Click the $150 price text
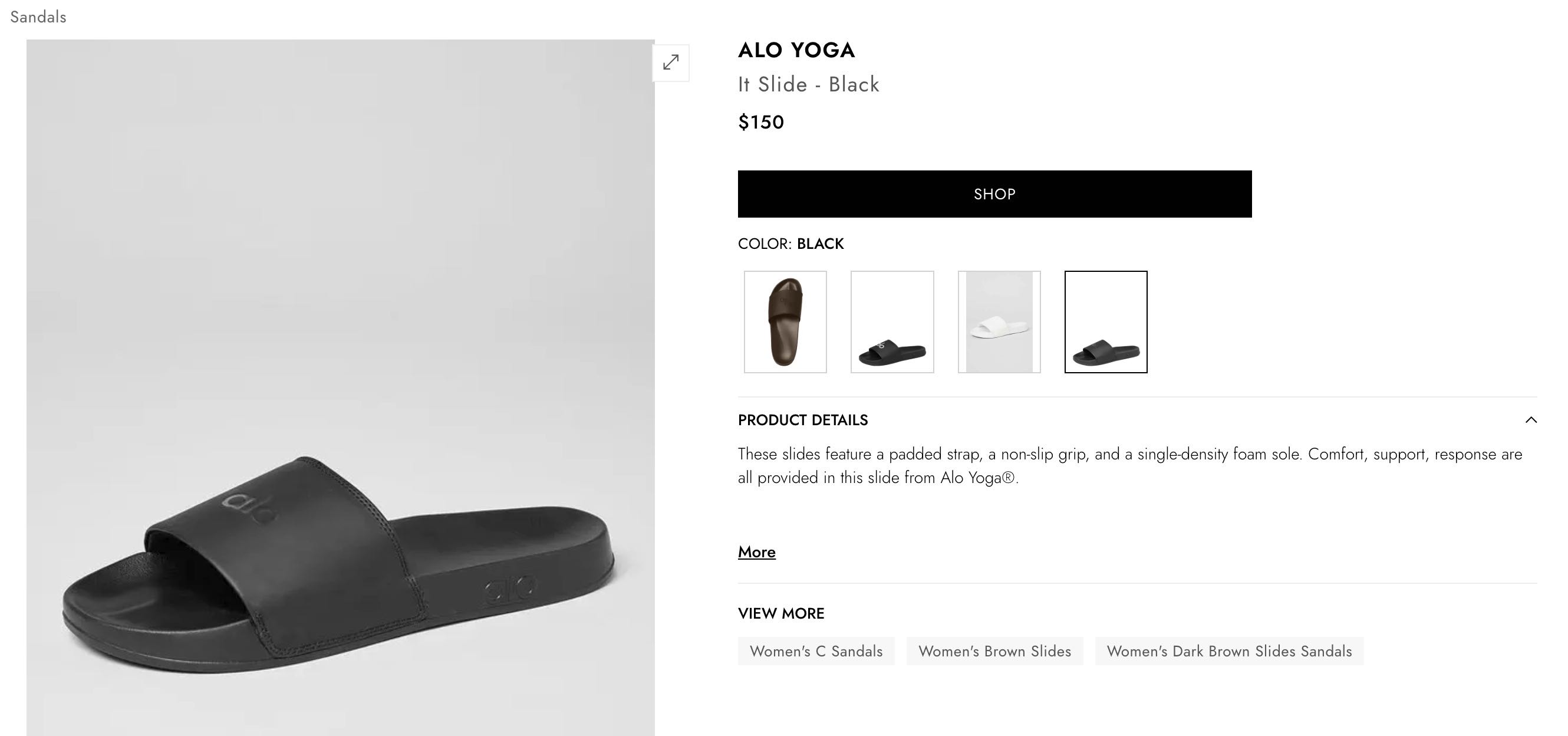 tap(760, 121)
